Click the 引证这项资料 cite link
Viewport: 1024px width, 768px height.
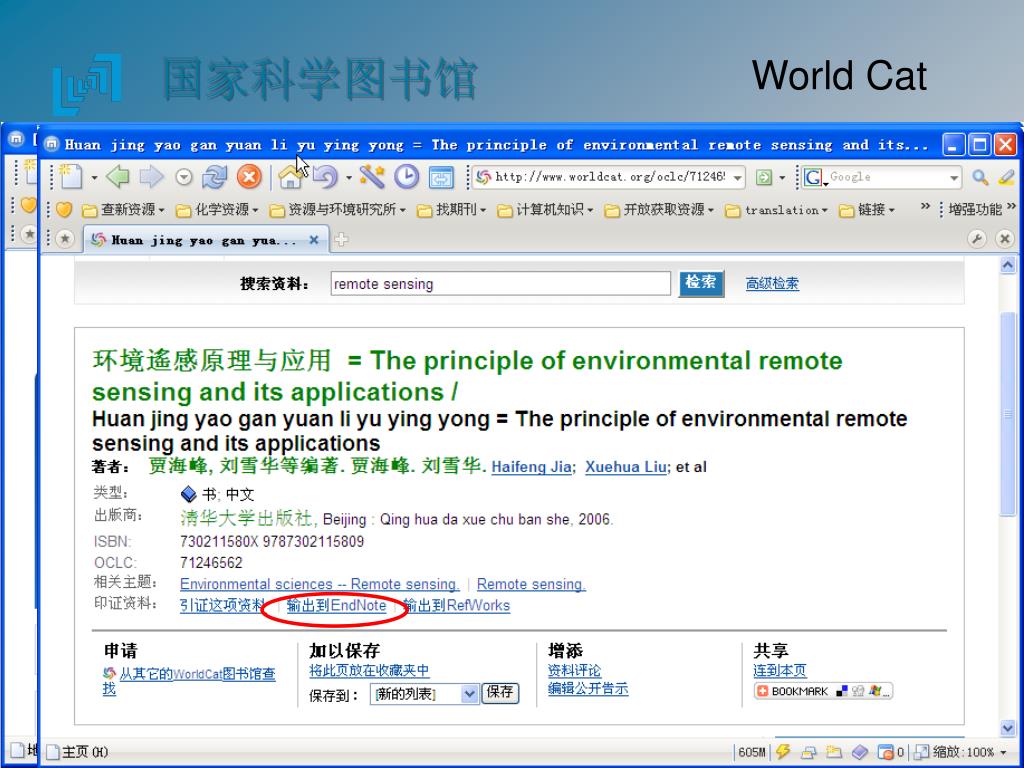point(223,605)
